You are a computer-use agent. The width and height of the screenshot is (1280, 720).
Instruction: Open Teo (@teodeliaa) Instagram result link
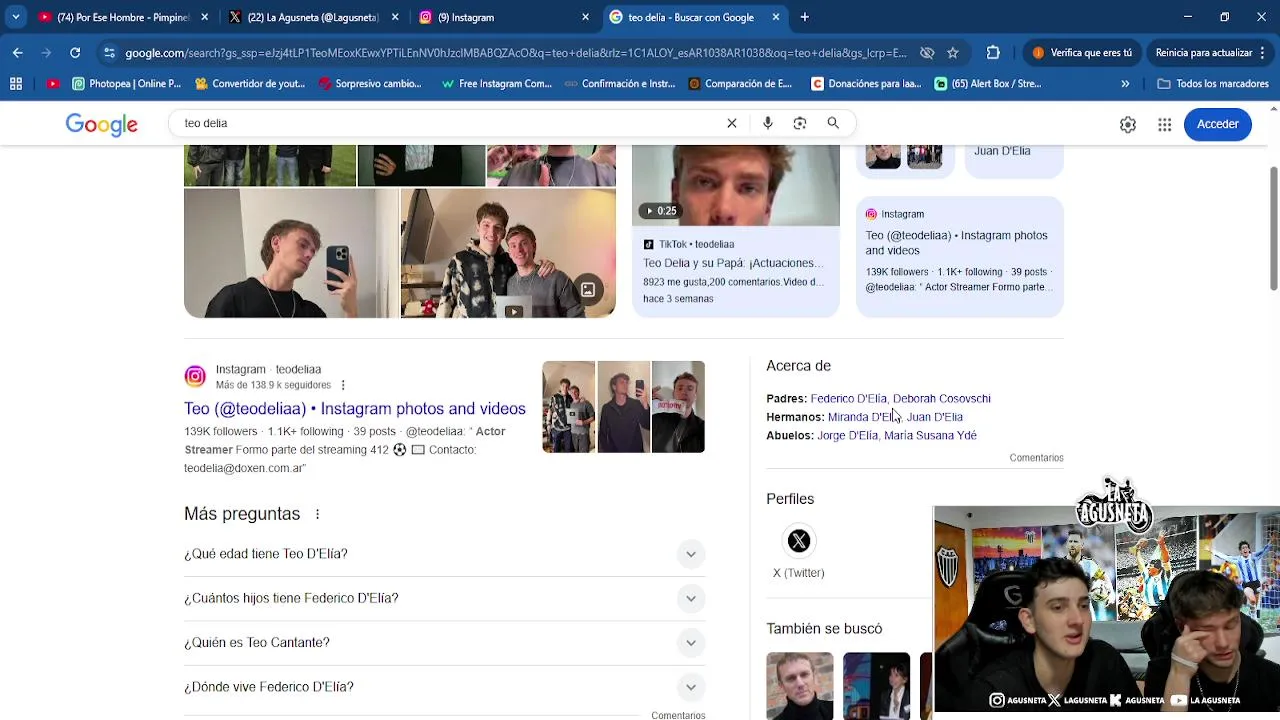point(355,409)
